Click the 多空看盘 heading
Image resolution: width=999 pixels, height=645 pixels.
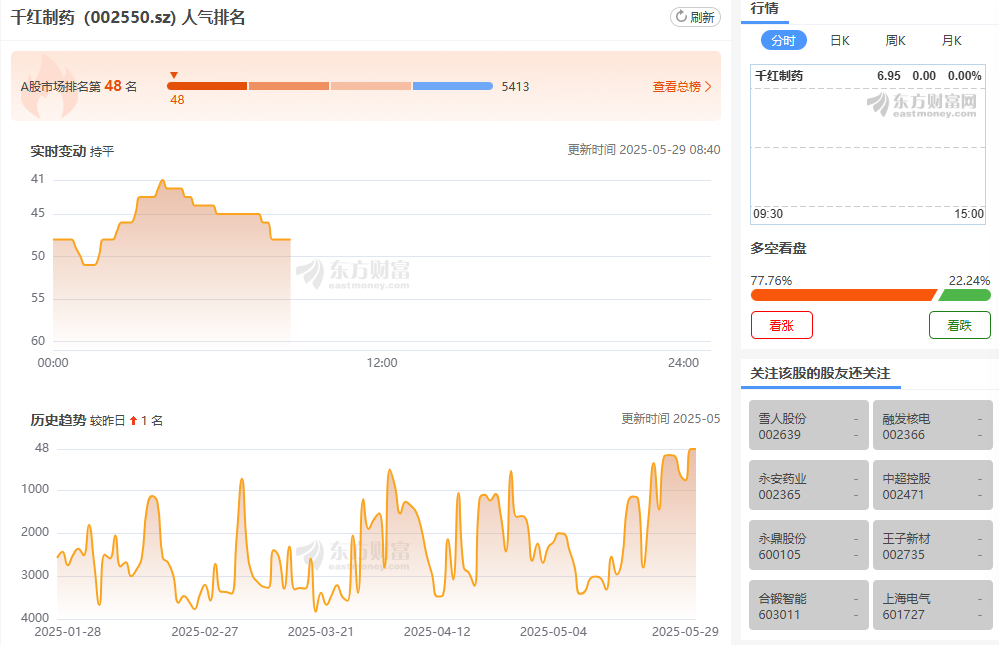point(779,249)
